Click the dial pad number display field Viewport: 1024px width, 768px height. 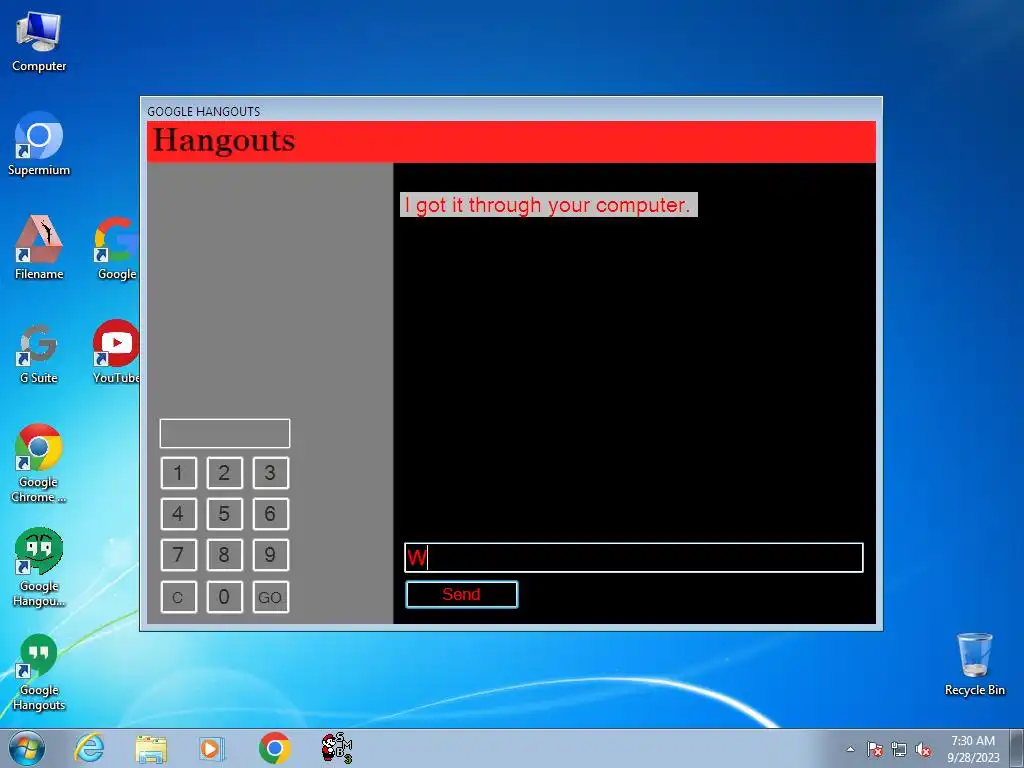tap(225, 434)
